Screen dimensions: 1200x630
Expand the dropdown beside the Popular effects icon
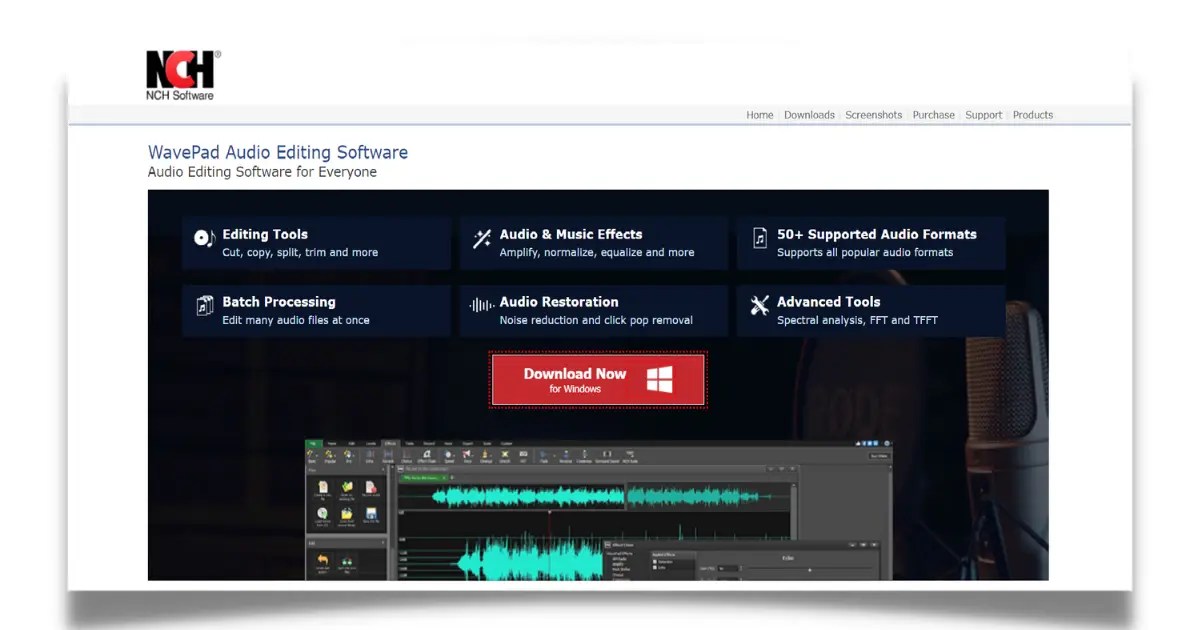pyautogui.click(x=336, y=455)
